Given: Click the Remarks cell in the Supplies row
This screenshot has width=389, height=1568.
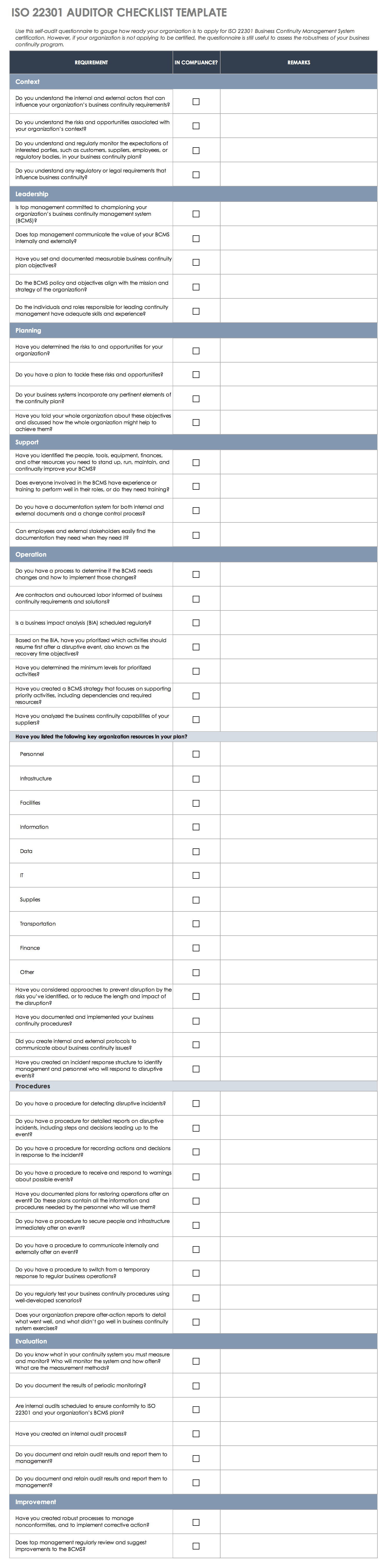Looking at the screenshot, I should click(x=298, y=900).
